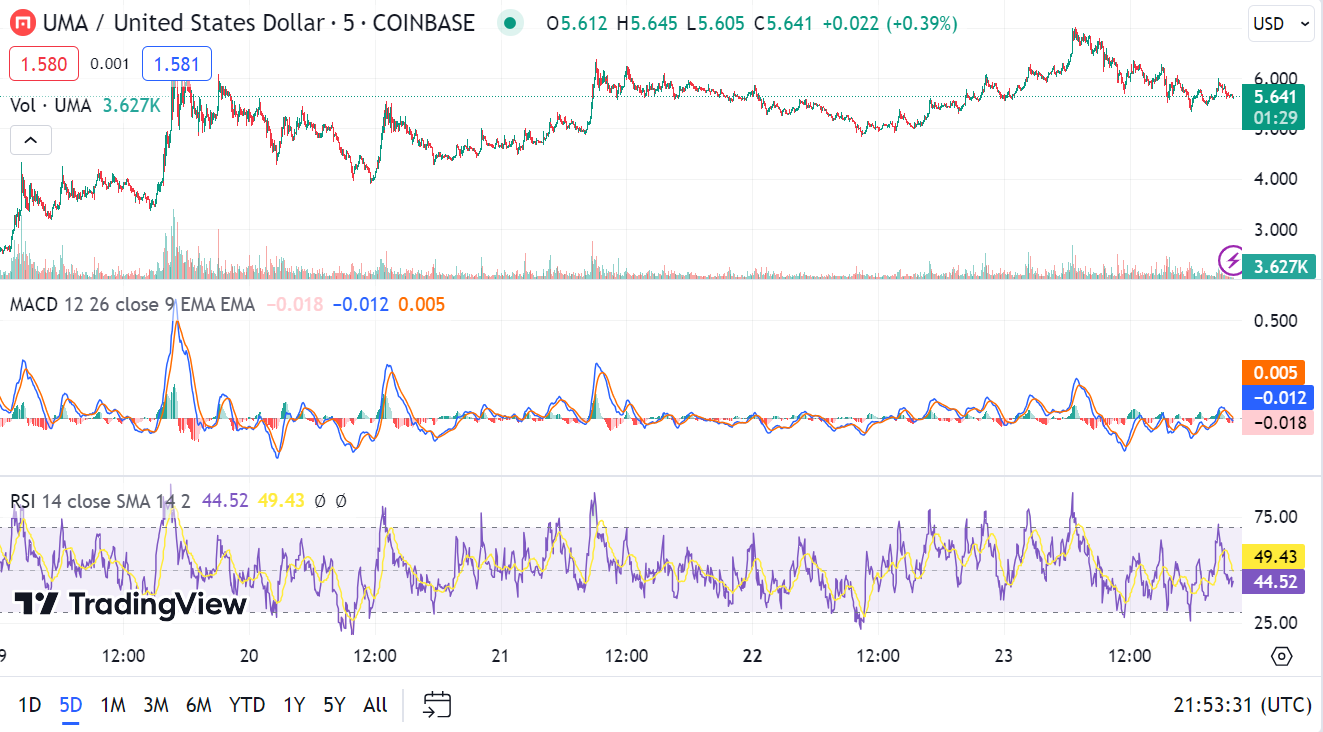
Task: Select the 1D time range
Action: point(30,705)
